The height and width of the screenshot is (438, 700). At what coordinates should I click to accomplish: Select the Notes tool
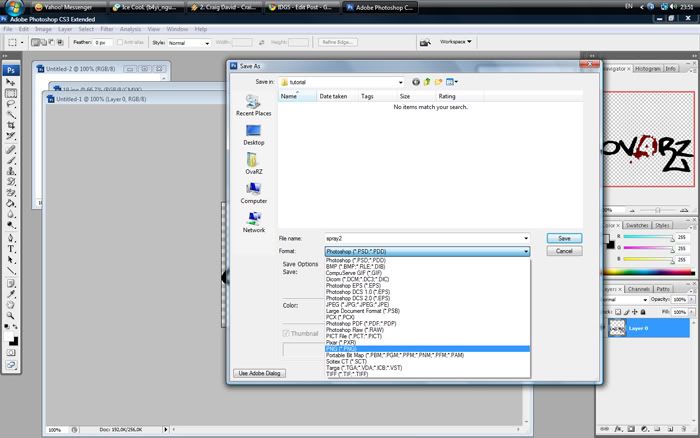pyautogui.click(x=11, y=284)
